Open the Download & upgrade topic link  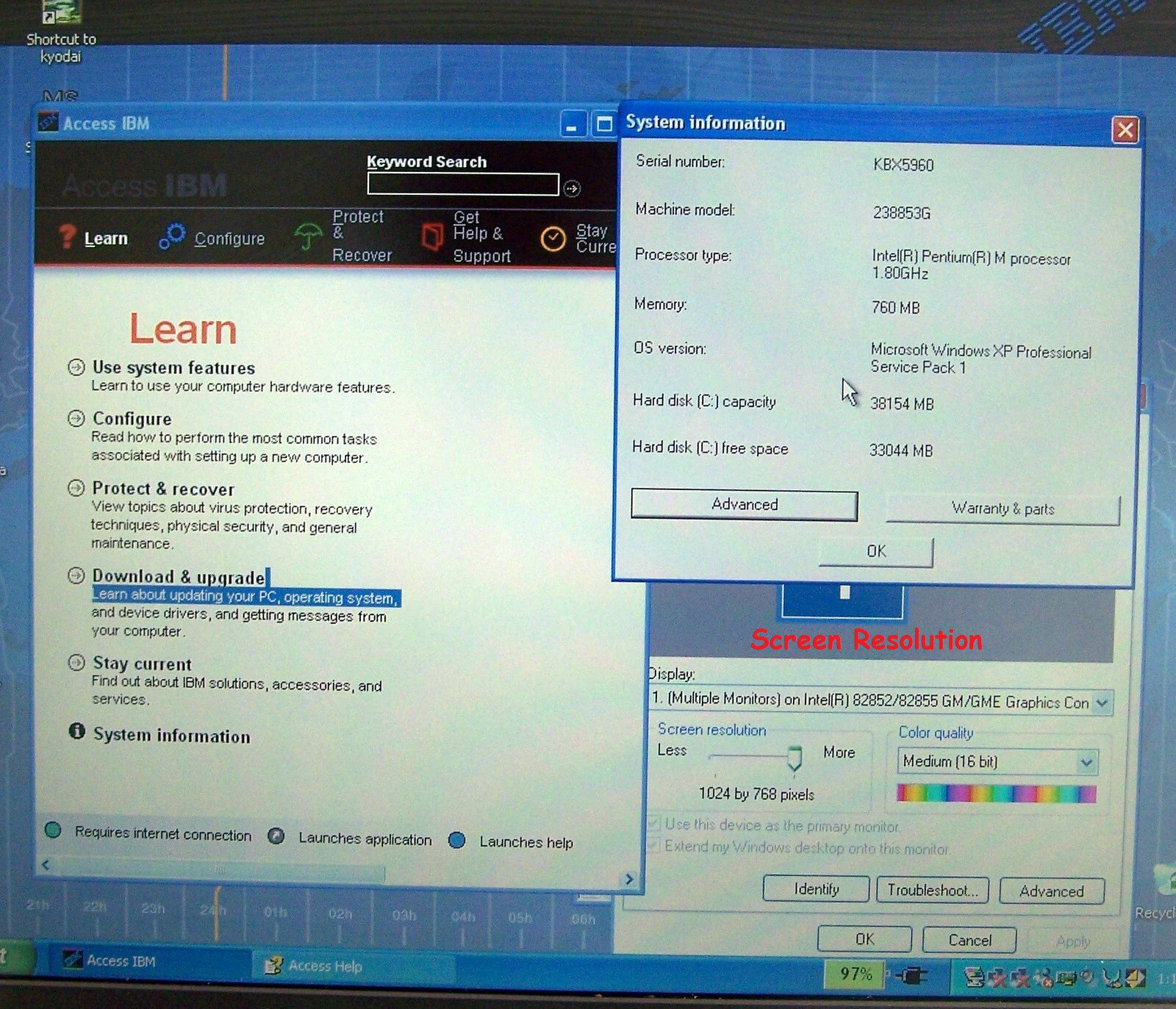[179, 577]
